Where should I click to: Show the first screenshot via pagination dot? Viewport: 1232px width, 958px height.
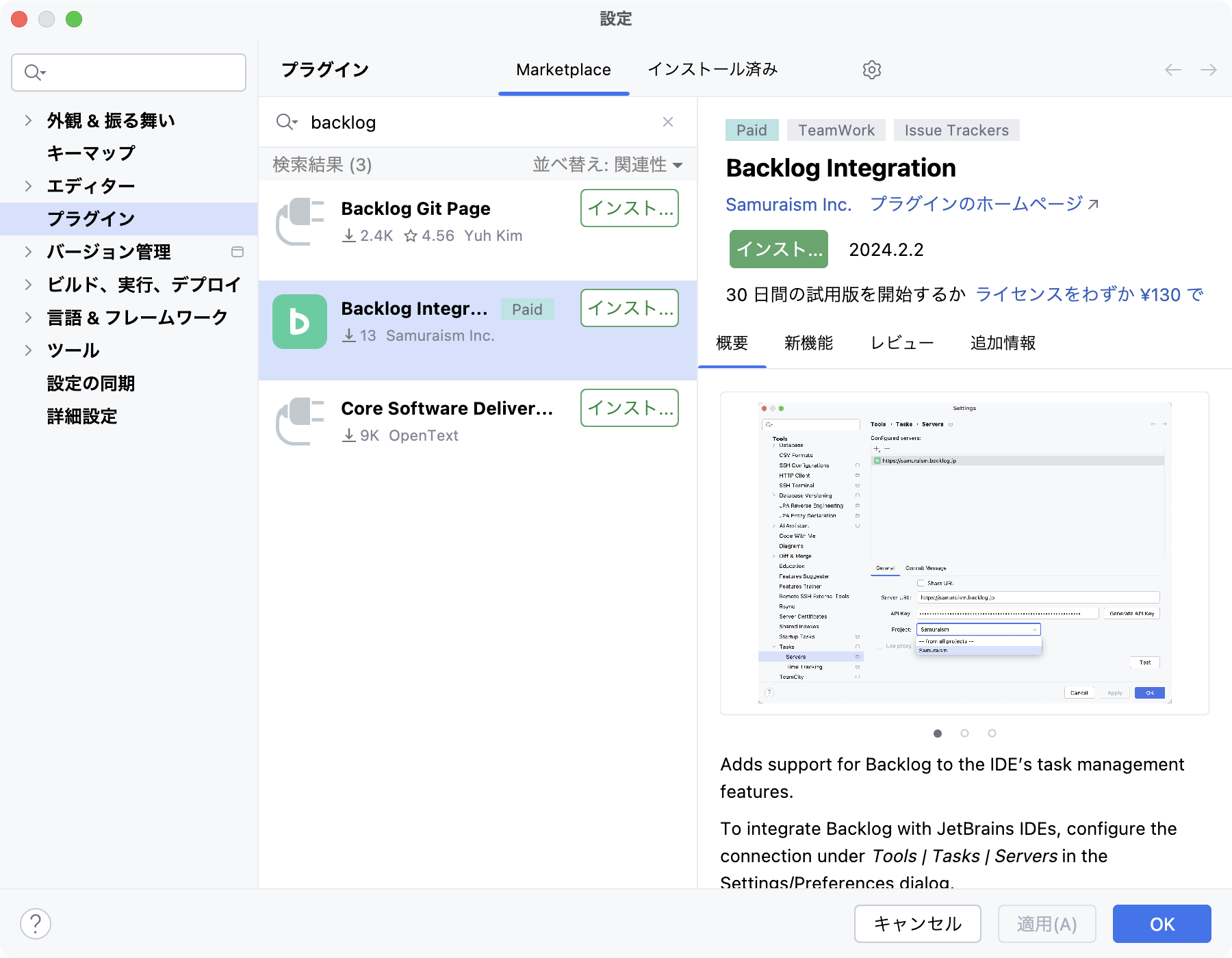(x=938, y=734)
